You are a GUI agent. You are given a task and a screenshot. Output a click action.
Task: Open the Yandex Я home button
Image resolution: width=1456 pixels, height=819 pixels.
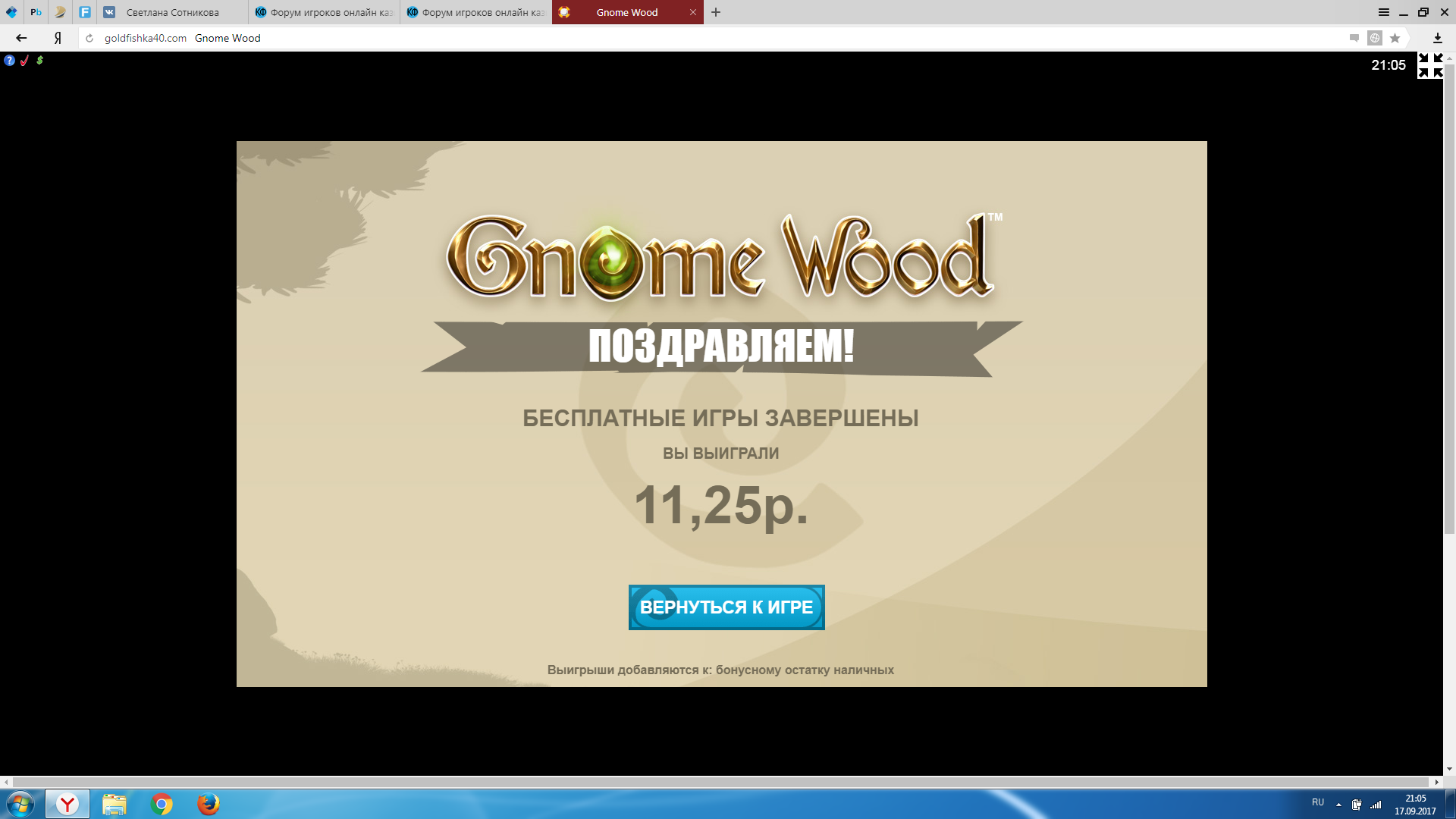coord(58,38)
